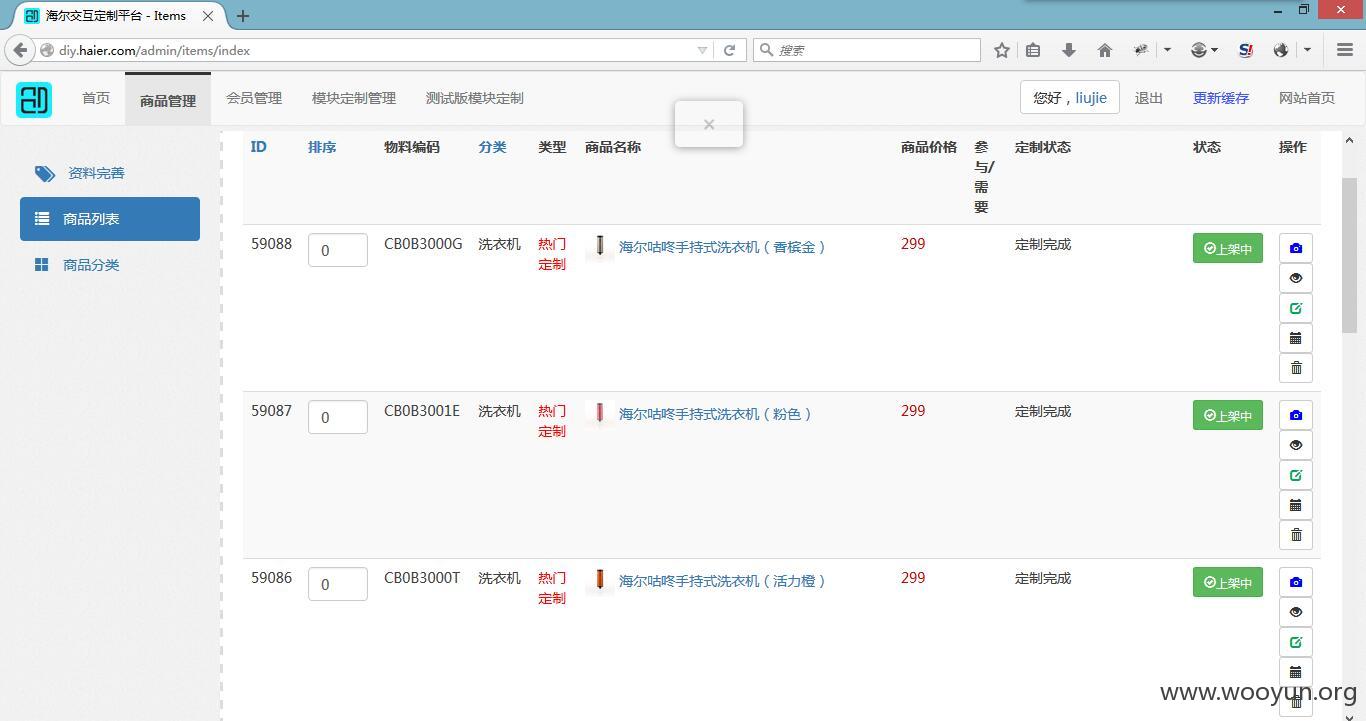This screenshot has height=721, width=1366.
Task: Open 首页 navigation item
Action: pos(96,98)
